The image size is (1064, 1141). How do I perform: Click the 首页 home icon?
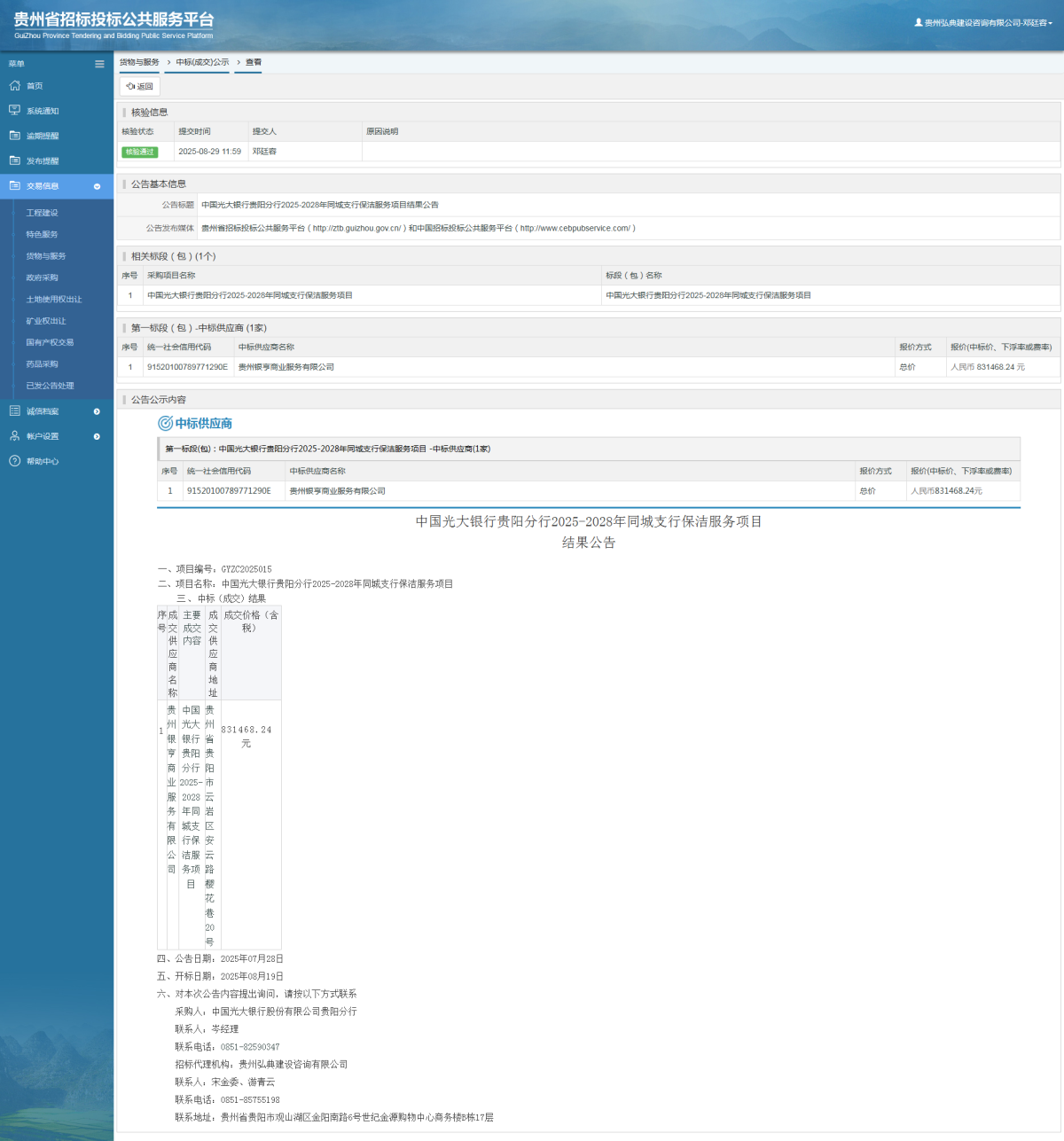[14, 86]
